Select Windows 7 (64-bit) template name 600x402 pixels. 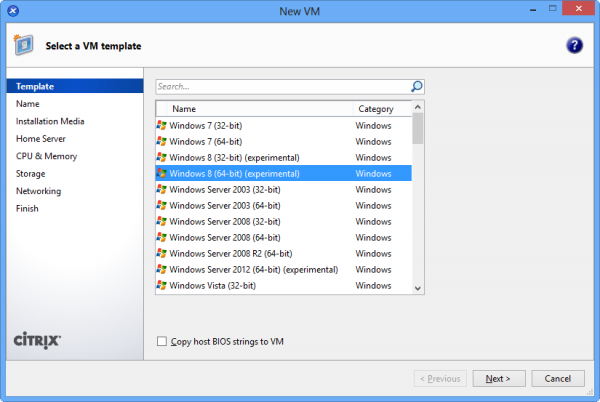point(205,142)
